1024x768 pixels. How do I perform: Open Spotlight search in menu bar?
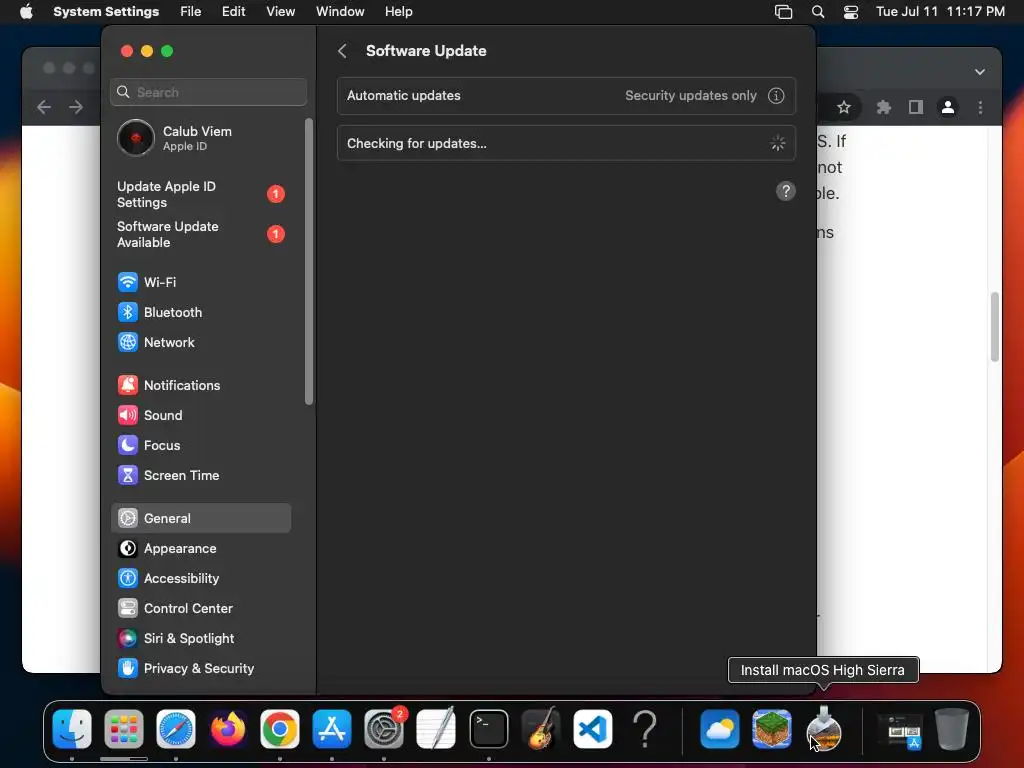click(818, 12)
